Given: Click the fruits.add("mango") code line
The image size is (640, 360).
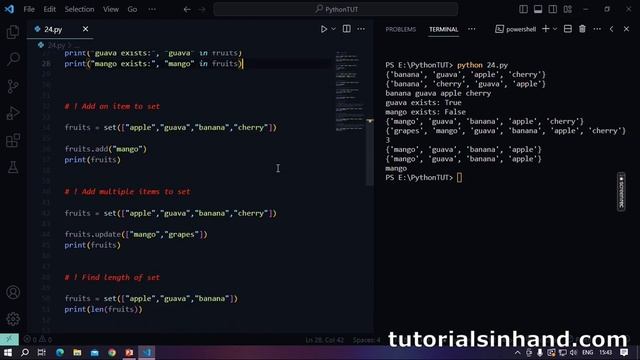Looking at the screenshot, I should pos(105,149).
